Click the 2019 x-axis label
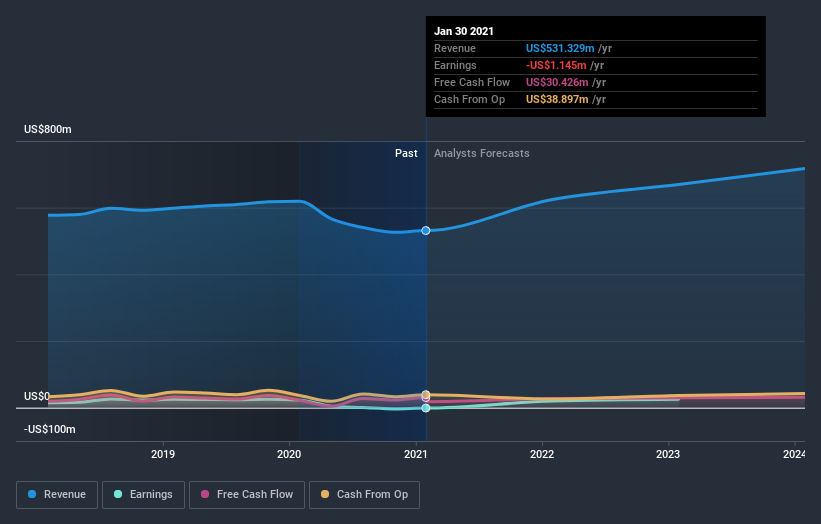The image size is (821, 524). [x=163, y=454]
